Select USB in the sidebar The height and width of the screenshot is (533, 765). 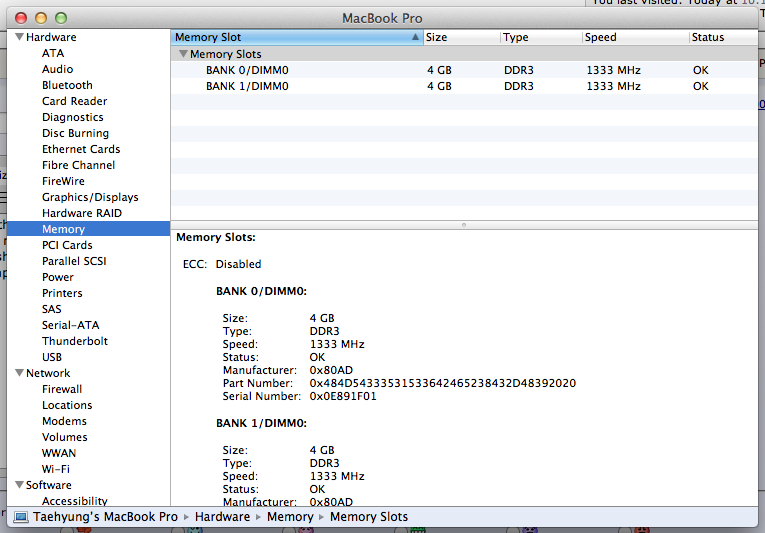52,357
